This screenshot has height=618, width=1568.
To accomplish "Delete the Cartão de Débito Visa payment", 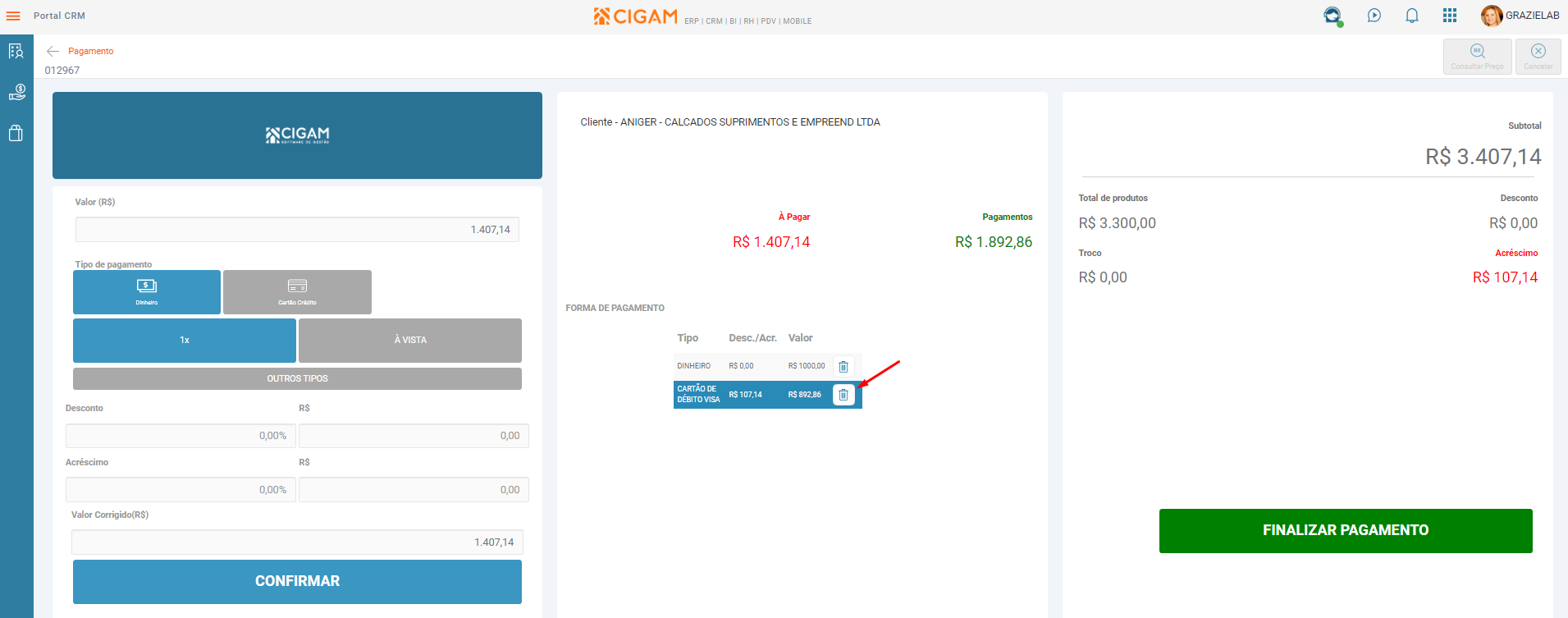I will 843,395.
